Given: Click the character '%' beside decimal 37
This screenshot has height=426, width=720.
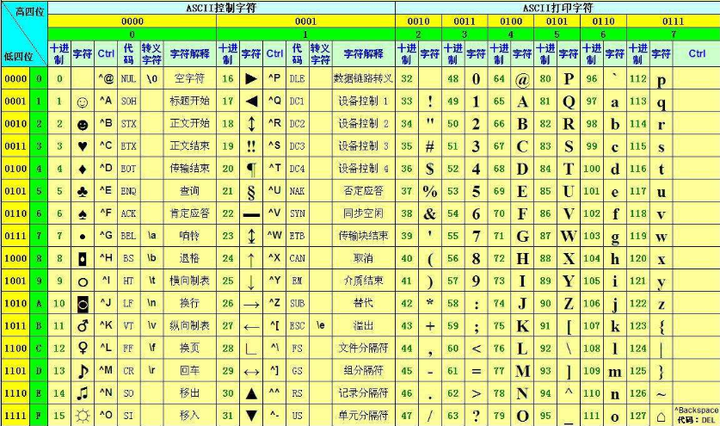Looking at the screenshot, I should click(x=430, y=191).
